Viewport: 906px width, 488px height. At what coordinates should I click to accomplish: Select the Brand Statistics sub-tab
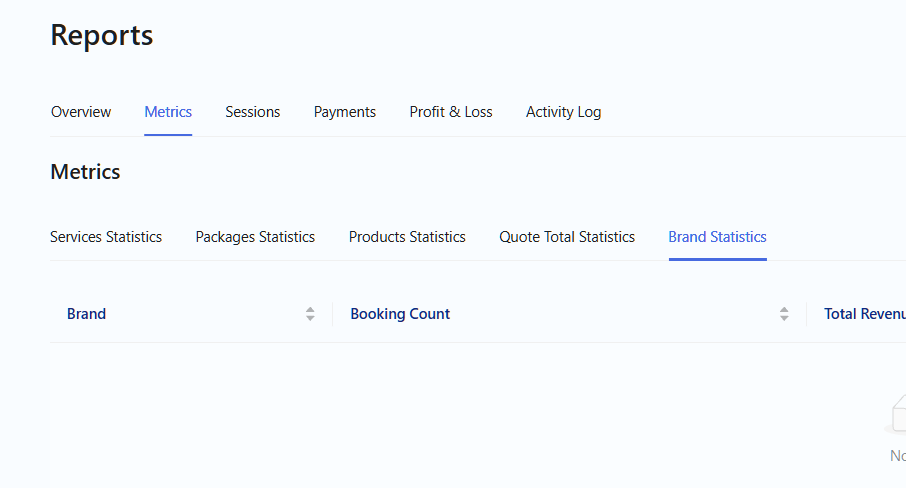718,237
